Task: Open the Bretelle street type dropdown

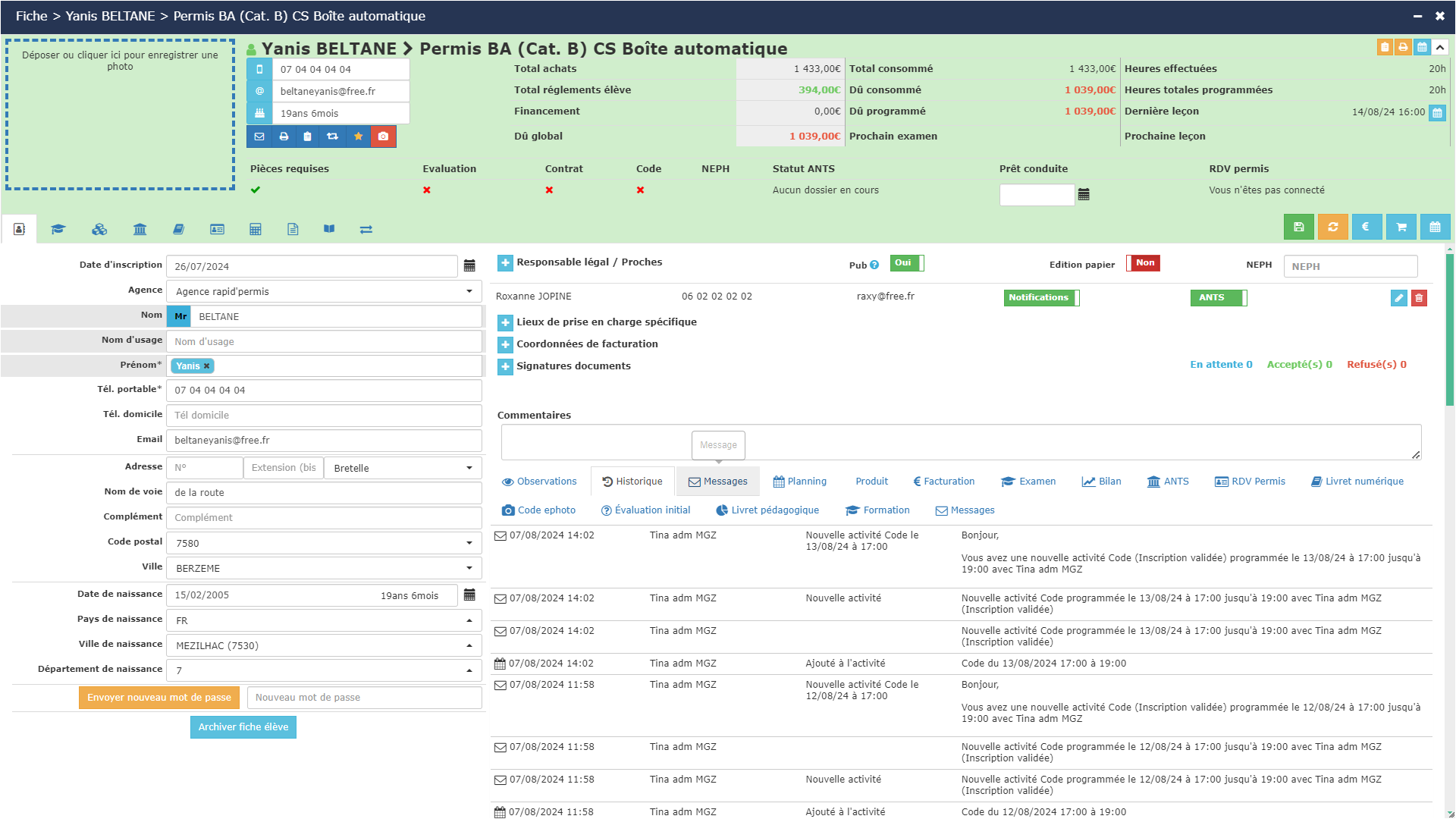Action: 403,468
